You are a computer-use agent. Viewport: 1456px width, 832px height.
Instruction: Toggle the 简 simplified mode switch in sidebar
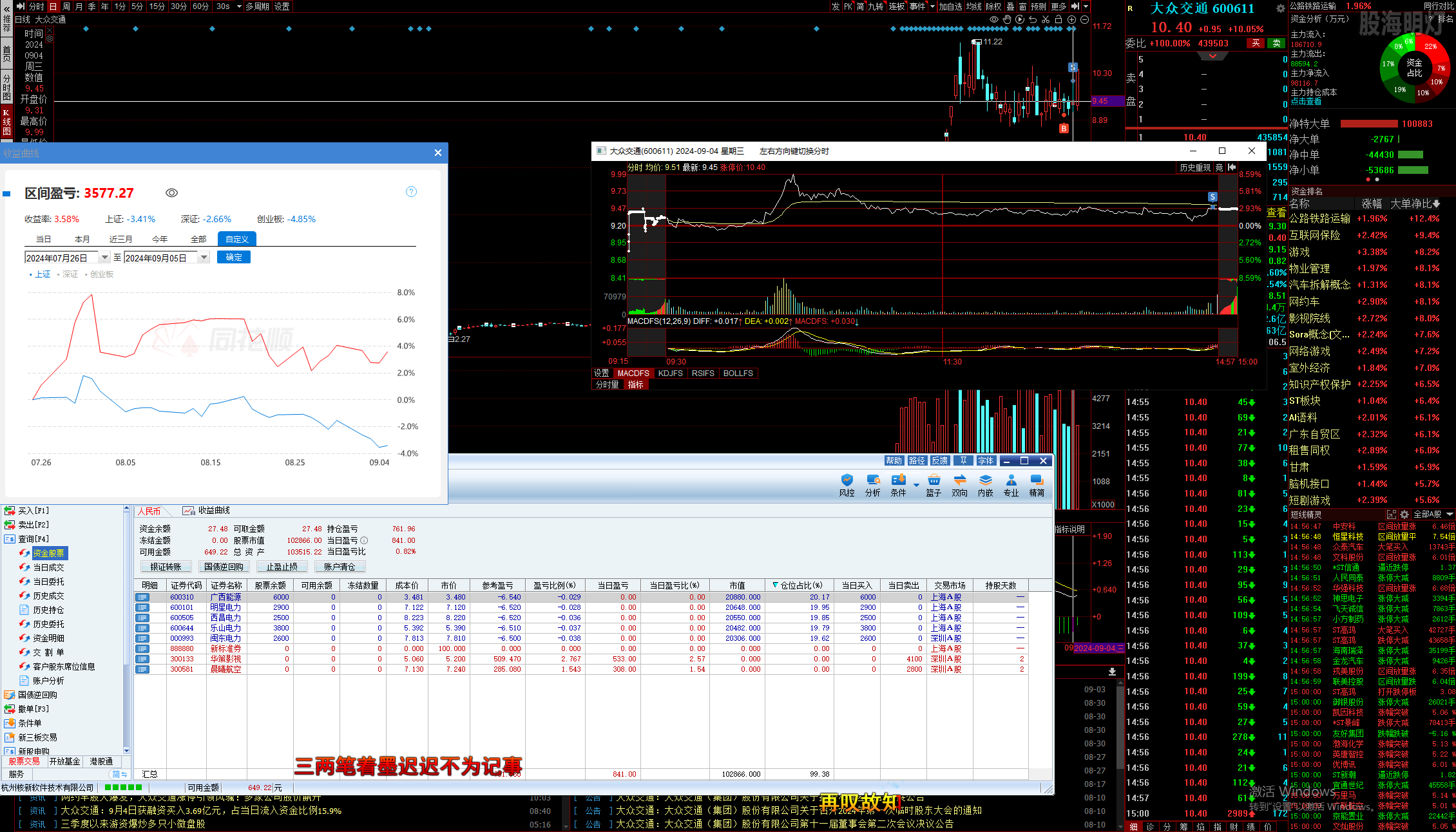coord(119,774)
